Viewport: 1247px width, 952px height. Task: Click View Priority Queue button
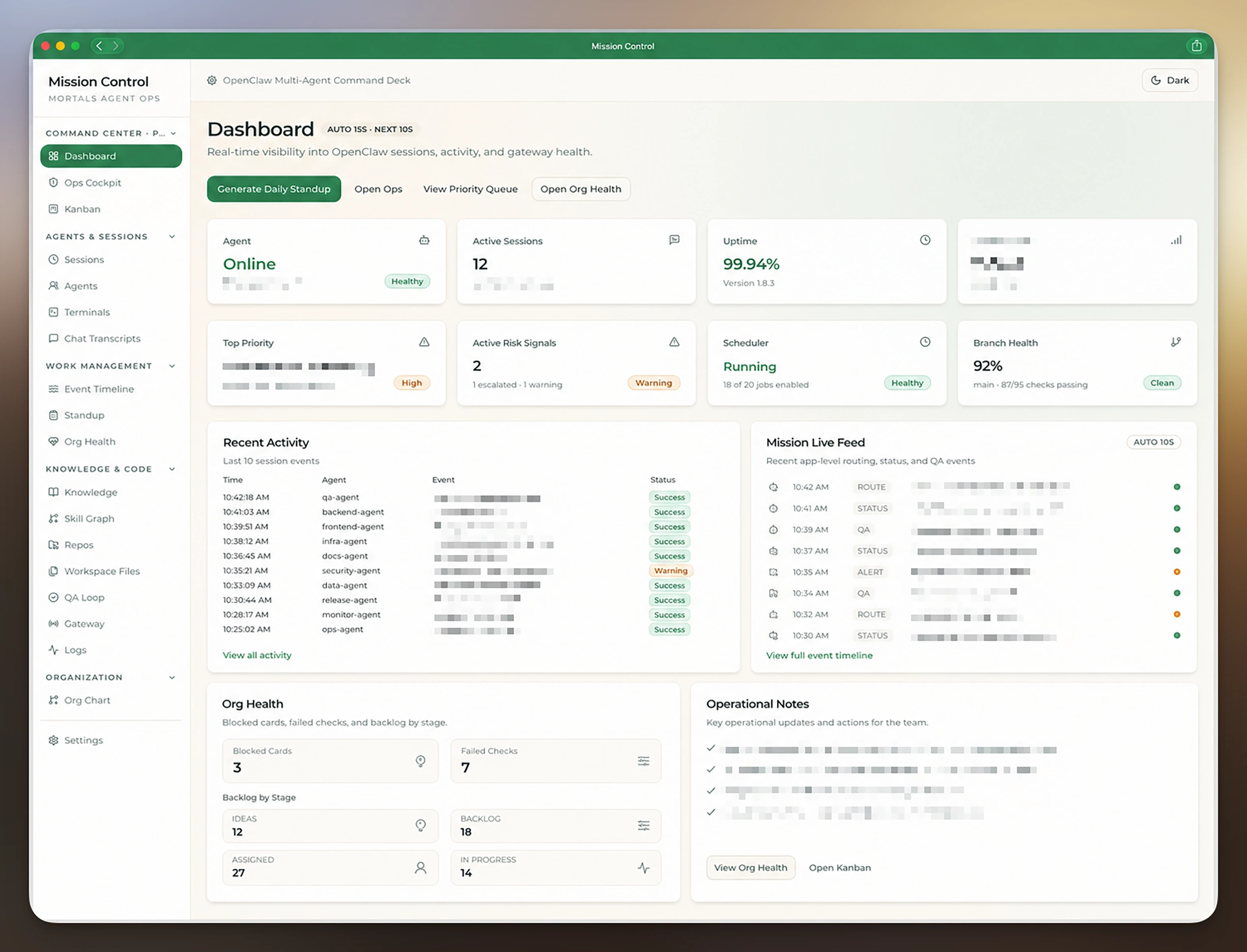471,189
